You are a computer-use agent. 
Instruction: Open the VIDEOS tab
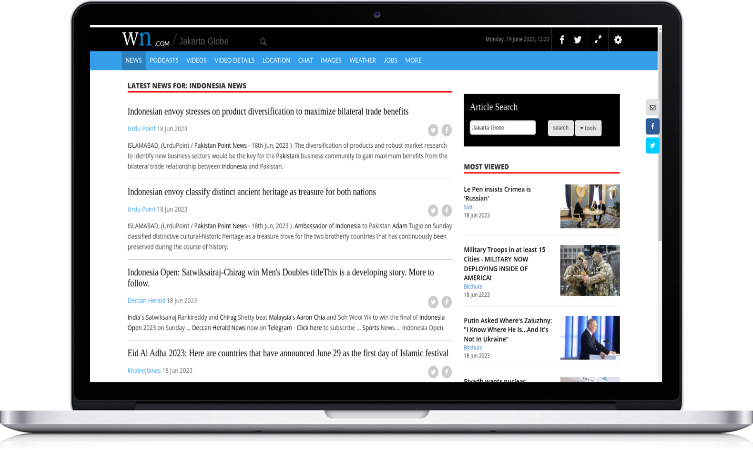click(196, 61)
